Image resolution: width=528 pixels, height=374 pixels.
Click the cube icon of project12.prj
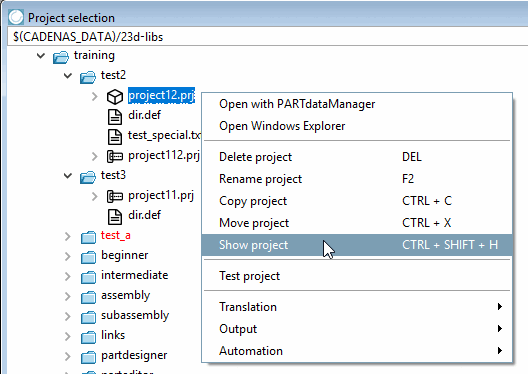115,97
